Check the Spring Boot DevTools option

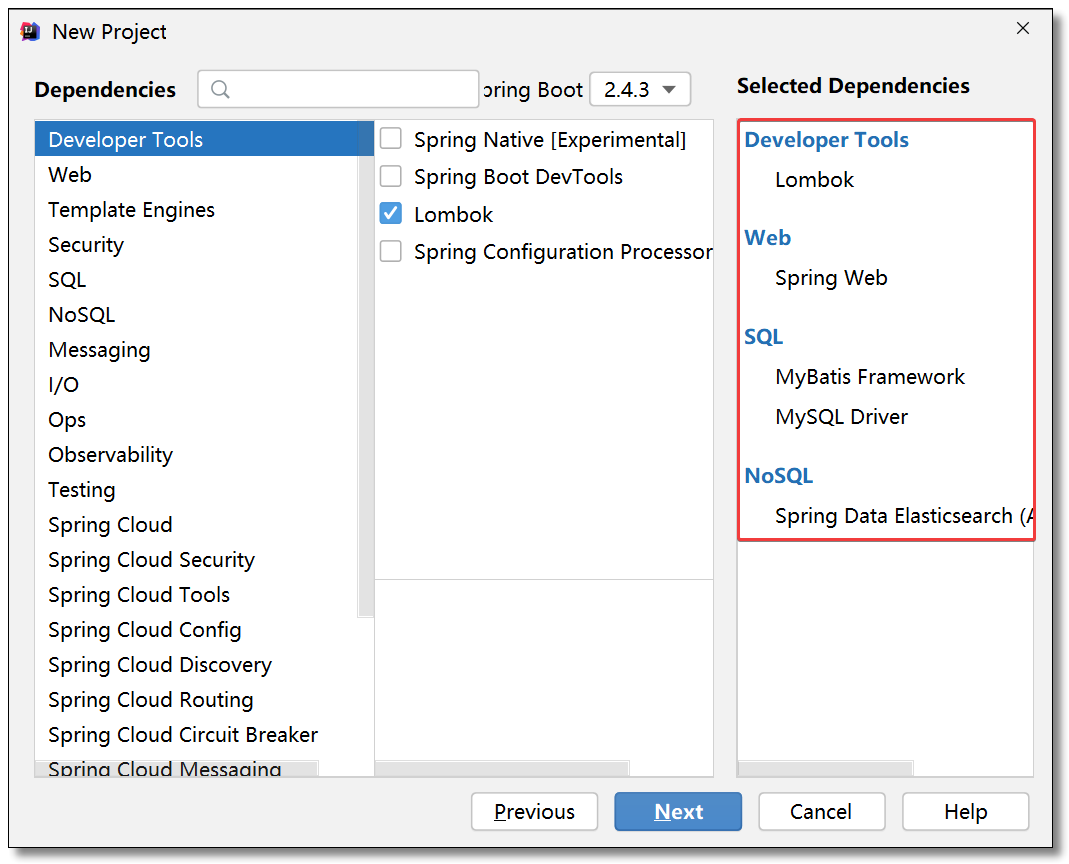[391, 176]
